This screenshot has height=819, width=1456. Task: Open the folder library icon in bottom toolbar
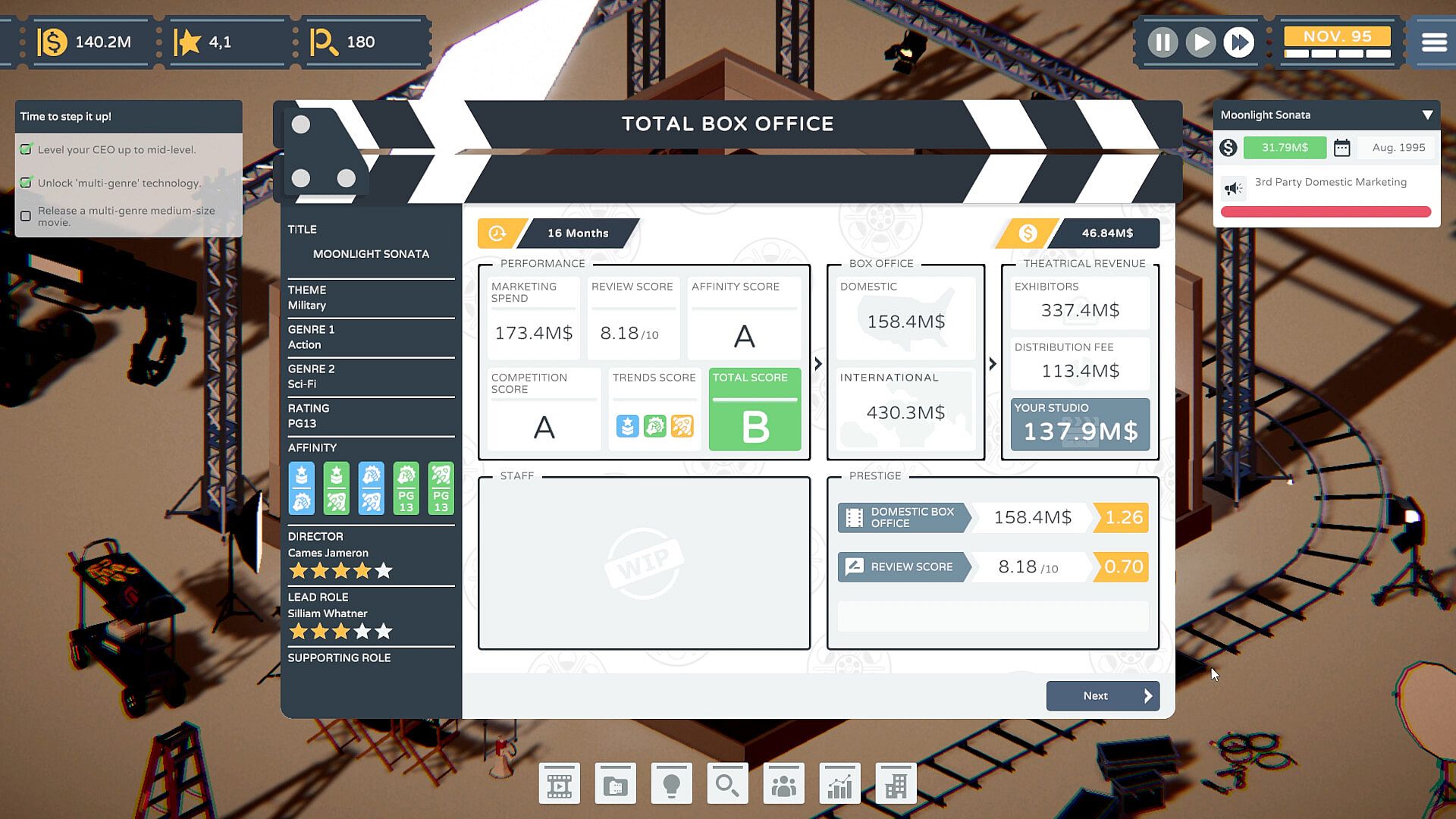(615, 784)
